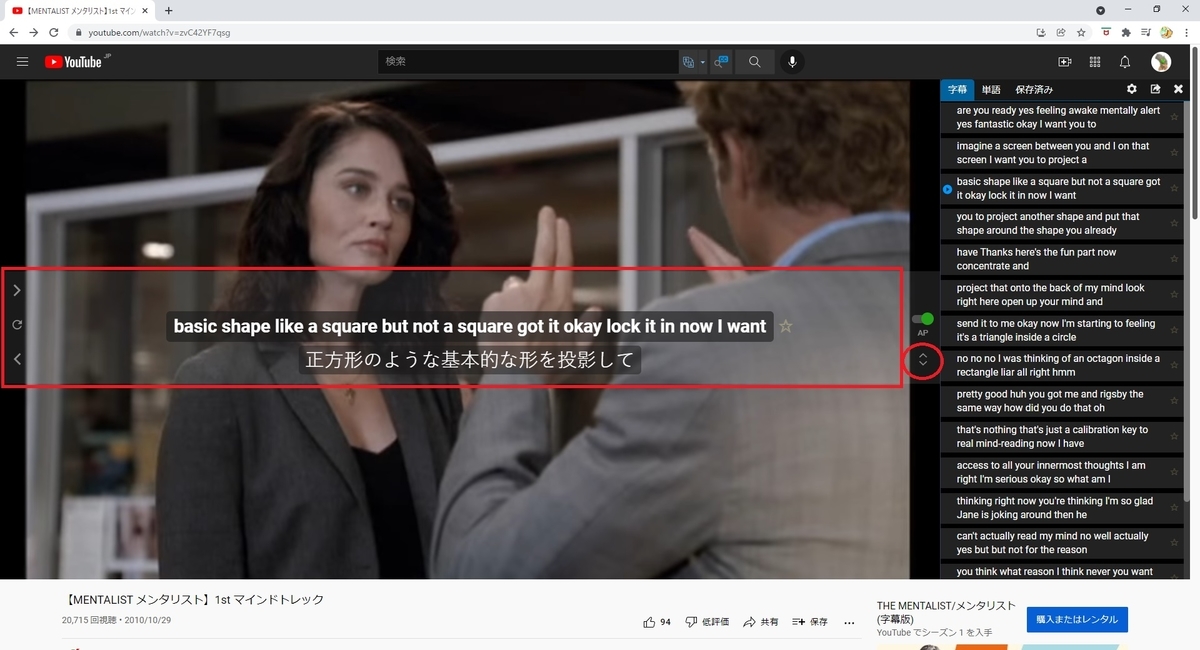Click the search magnifier button
The width and height of the screenshot is (1200, 650).
click(x=755, y=62)
